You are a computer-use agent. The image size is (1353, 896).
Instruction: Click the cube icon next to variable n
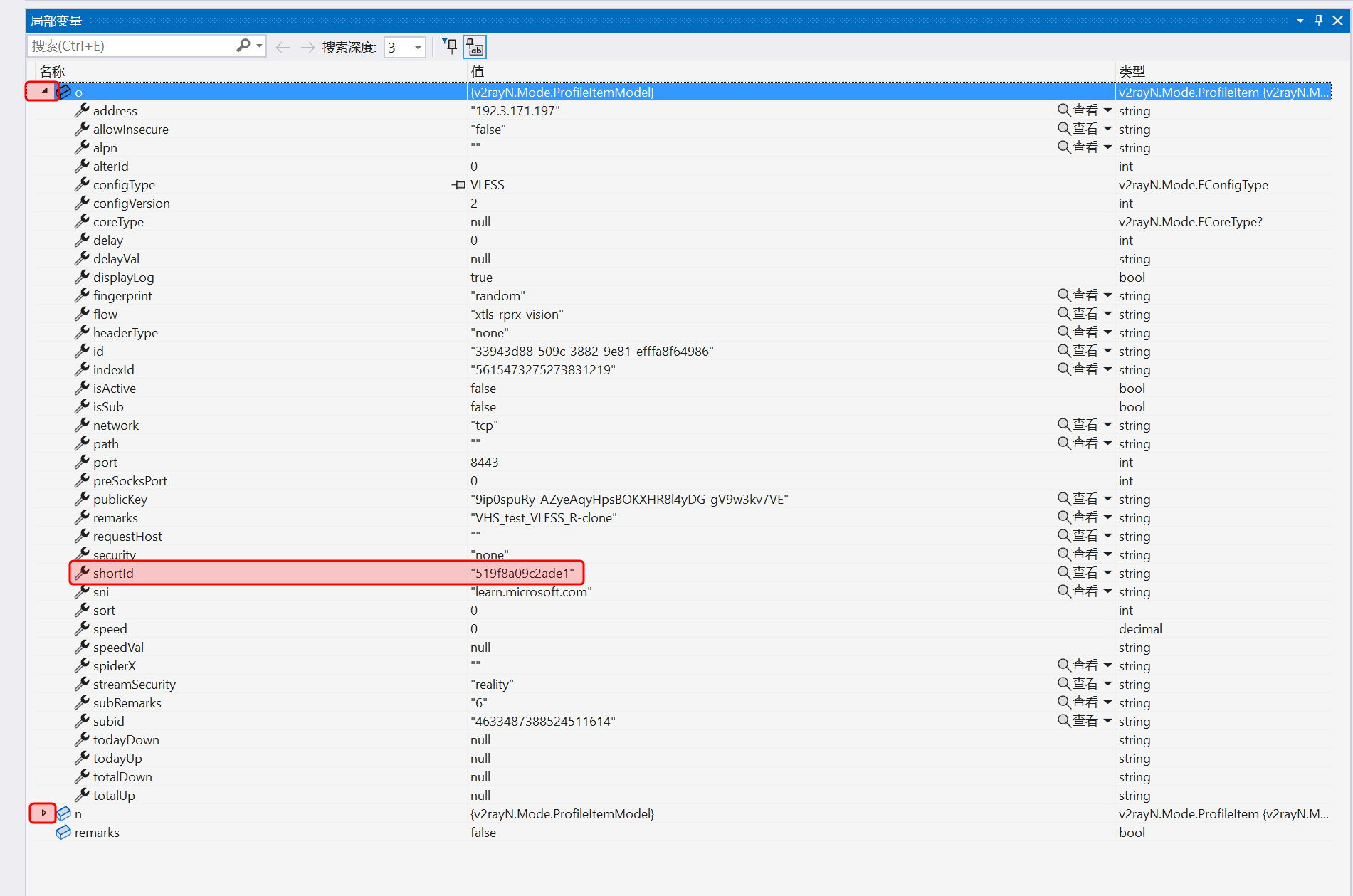tap(64, 813)
